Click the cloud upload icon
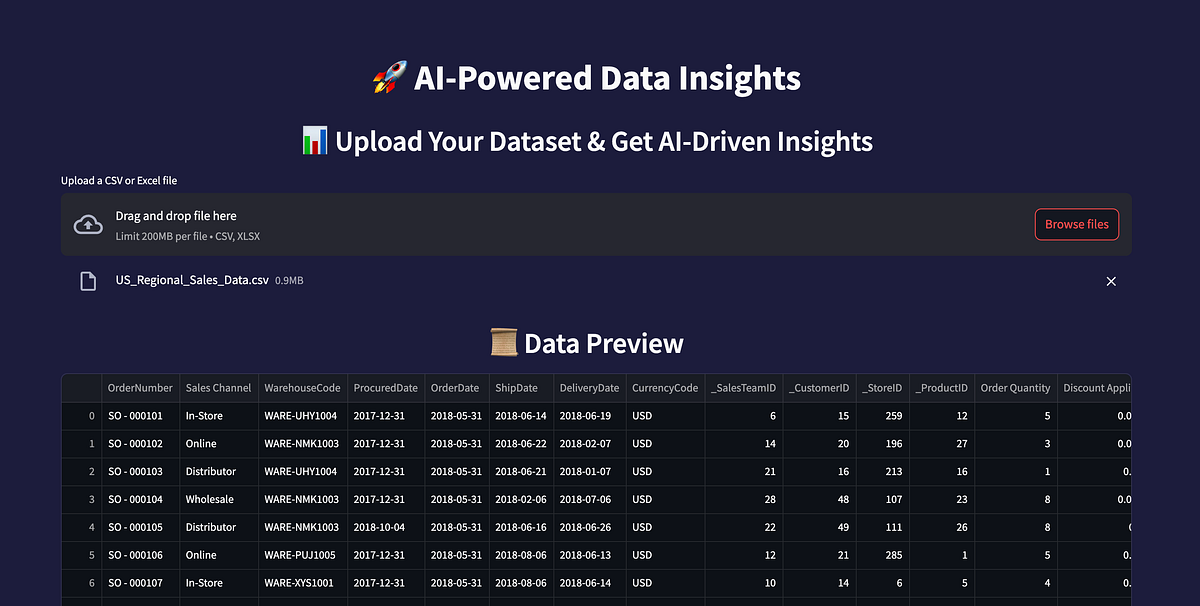1200x606 pixels. 88,224
